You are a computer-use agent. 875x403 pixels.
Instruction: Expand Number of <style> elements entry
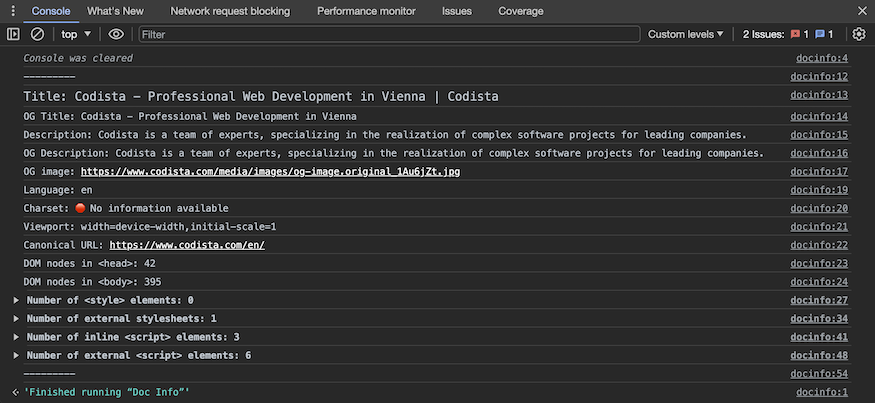tap(16, 300)
